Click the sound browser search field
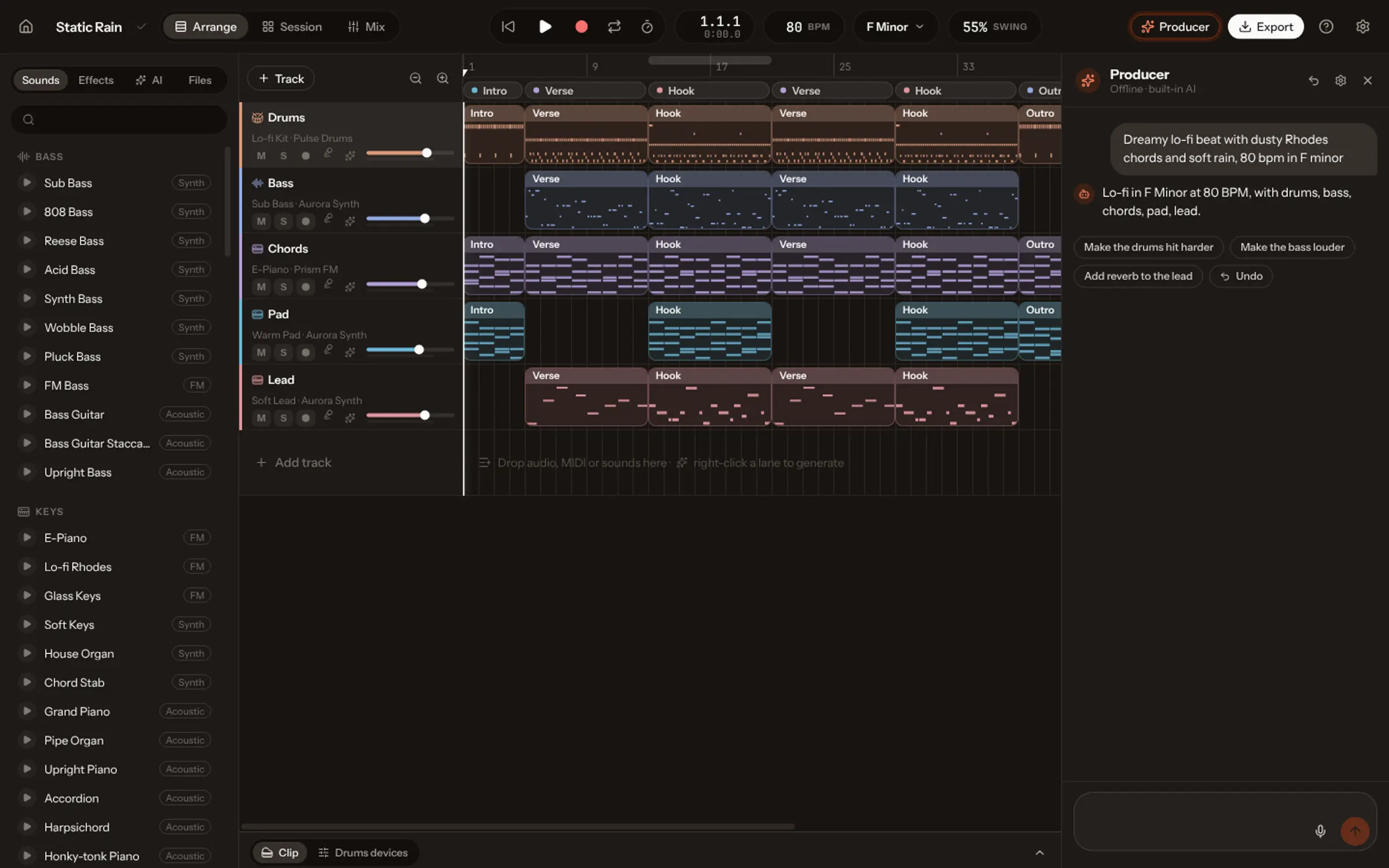The image size is (1389, 868). [119, 119]
